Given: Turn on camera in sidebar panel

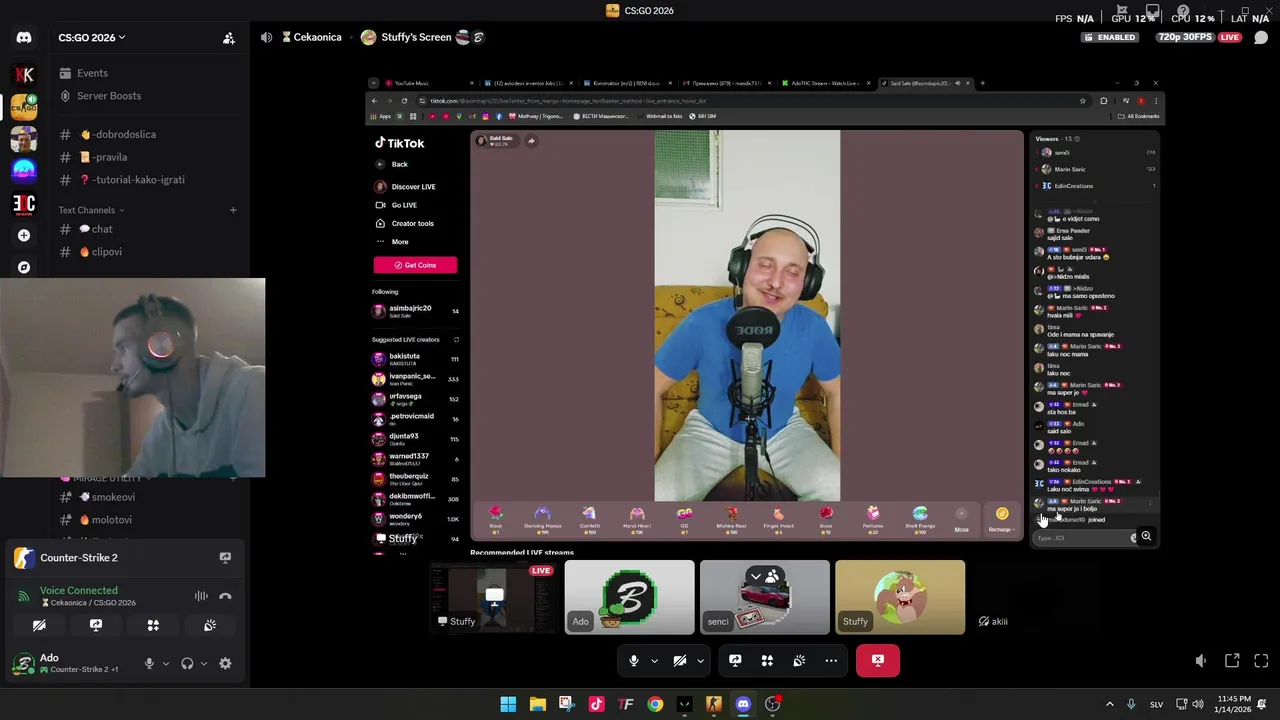Looking at the screenshot, I should point(39,625).
